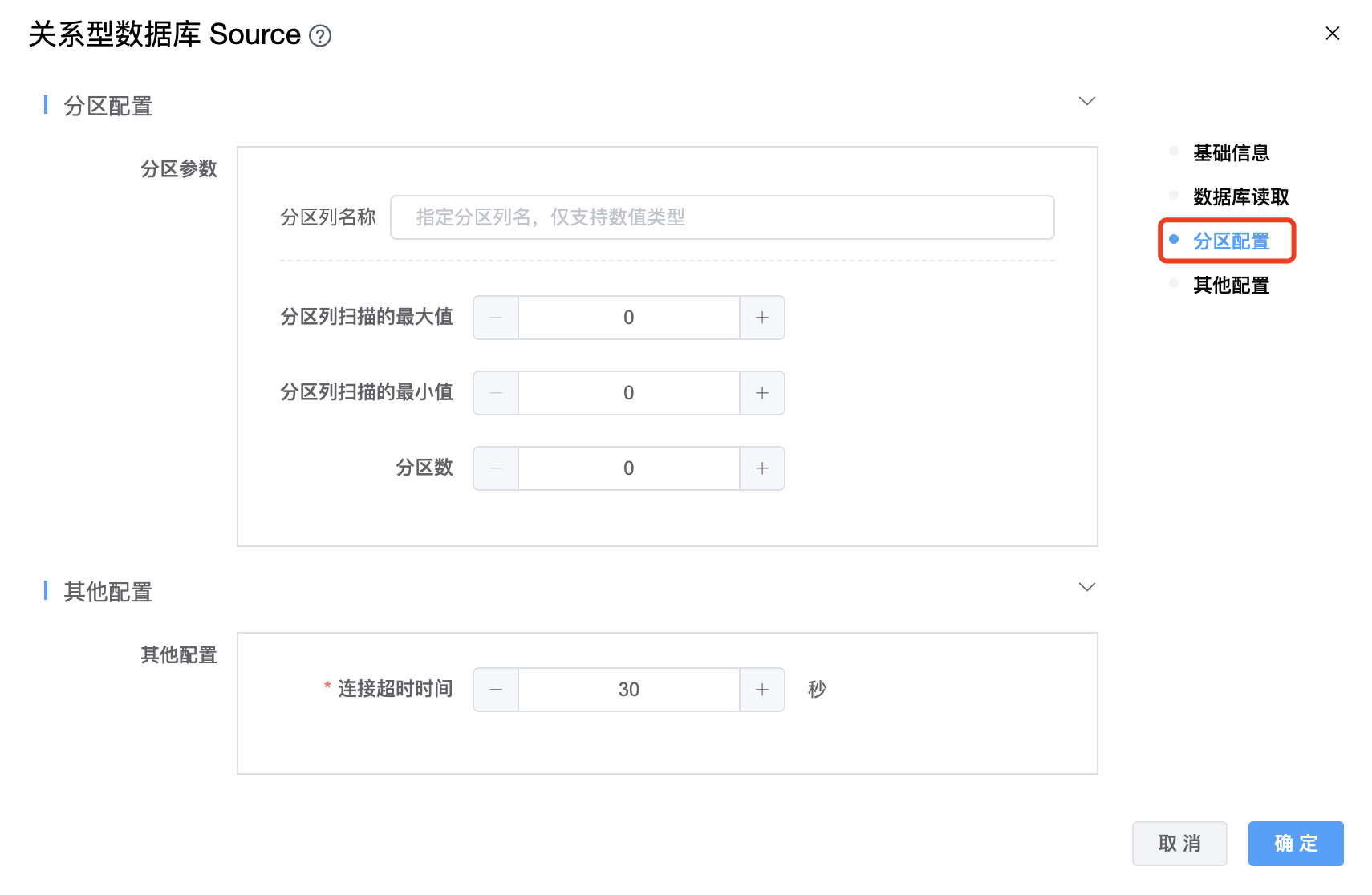This screenshot has height=895, width=1372.
Task: Increase 分区列扫描的最大值 with plus button
Action: [x=761, y=318]
